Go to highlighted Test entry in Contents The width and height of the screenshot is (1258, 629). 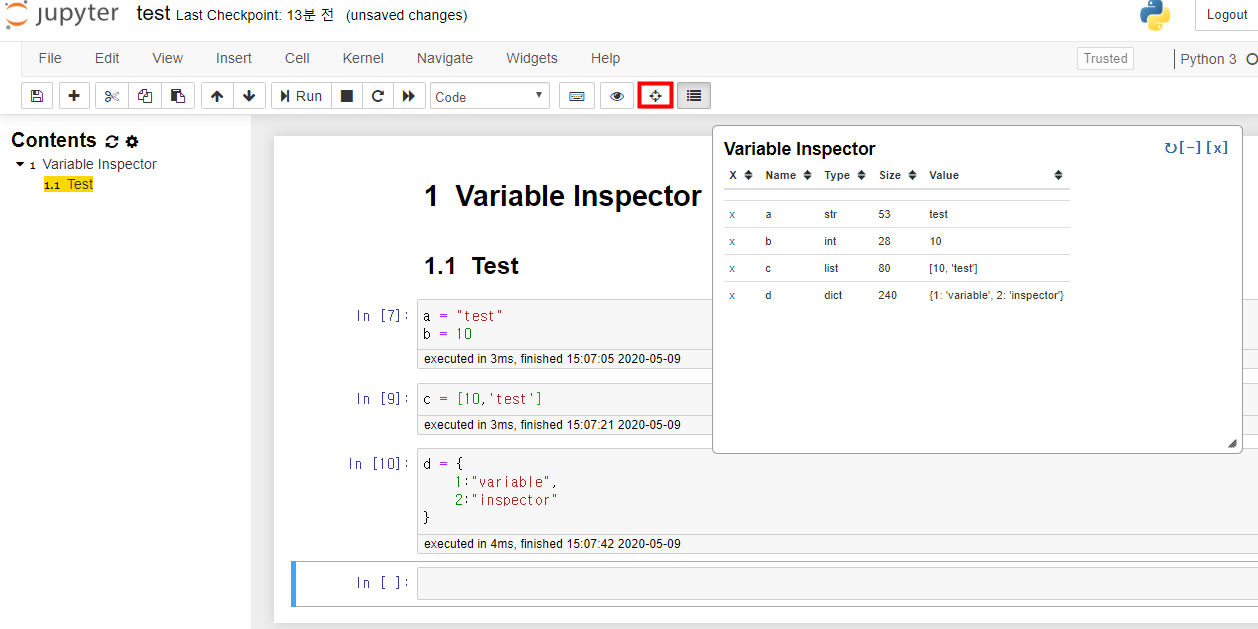[68, 184]
